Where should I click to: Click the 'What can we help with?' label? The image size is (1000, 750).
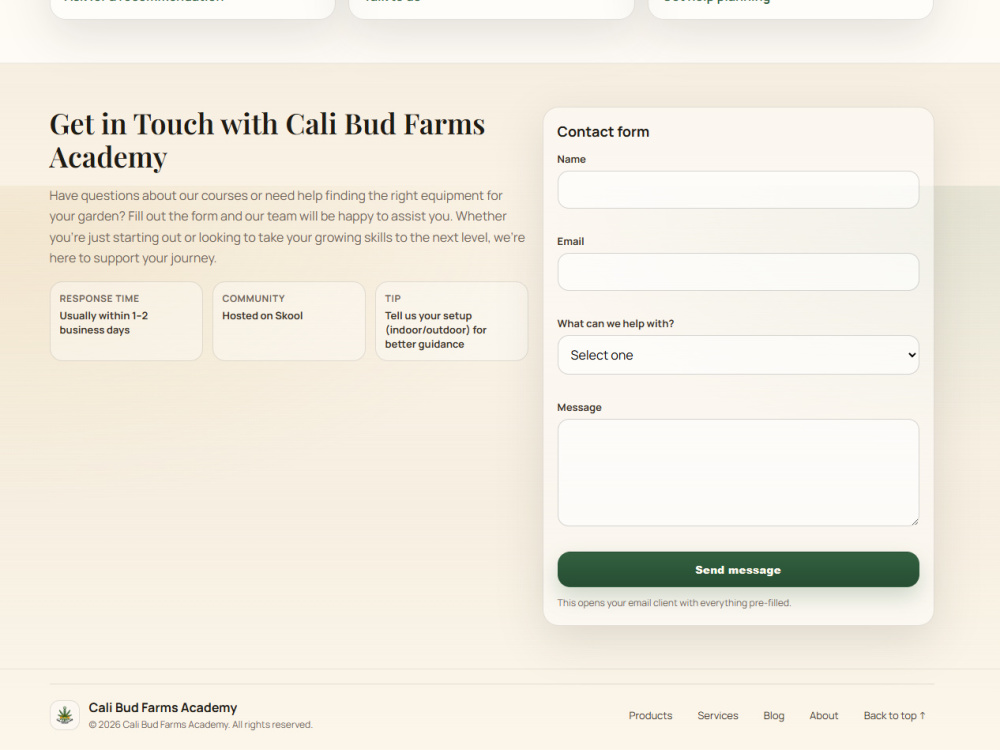click(x=615, y=323)
